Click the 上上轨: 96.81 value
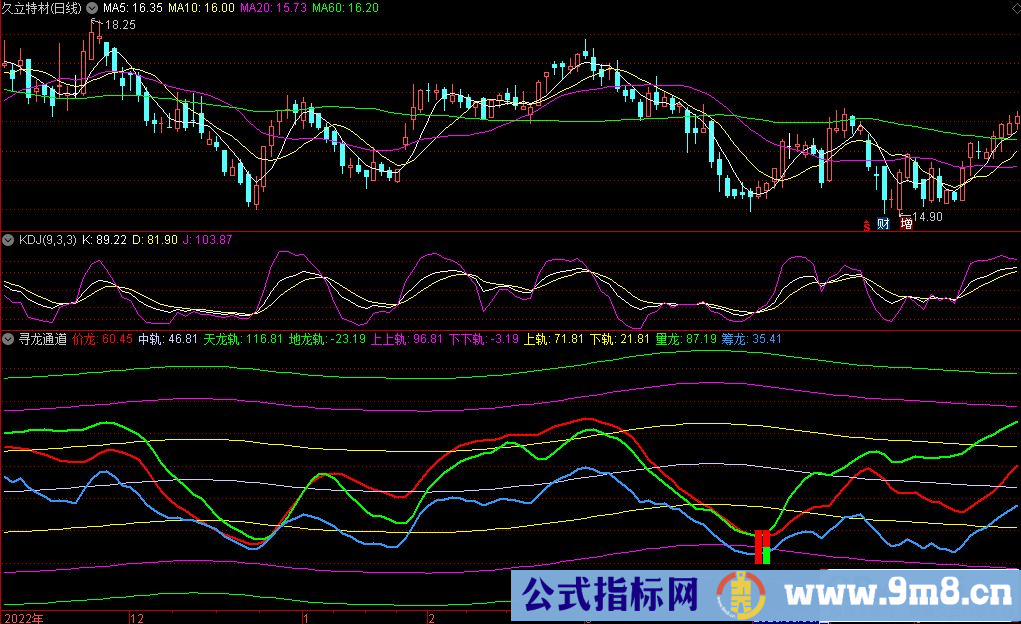This screenshot has height=624, width=1021. (407, 339)
